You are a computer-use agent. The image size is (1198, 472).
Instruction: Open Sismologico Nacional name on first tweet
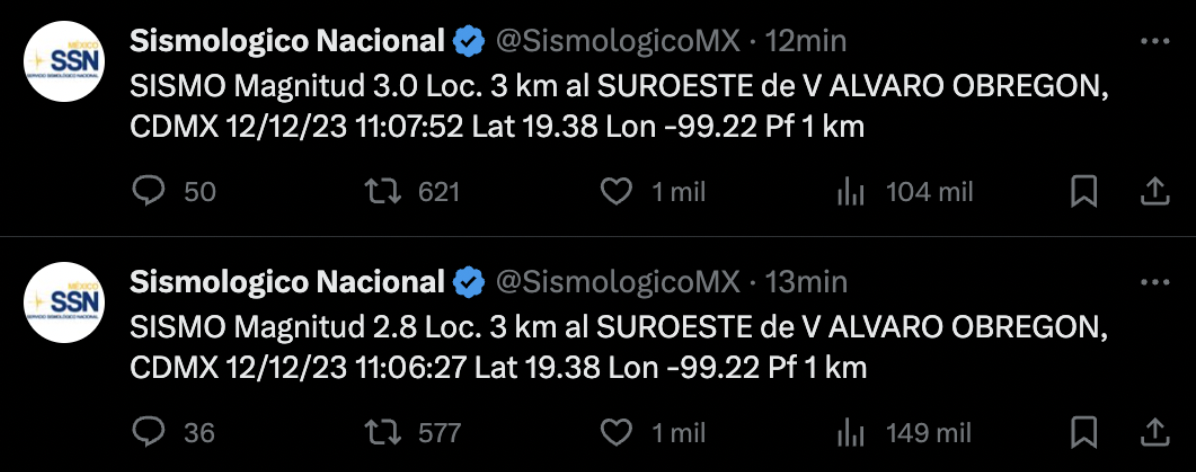click(287, 41)
